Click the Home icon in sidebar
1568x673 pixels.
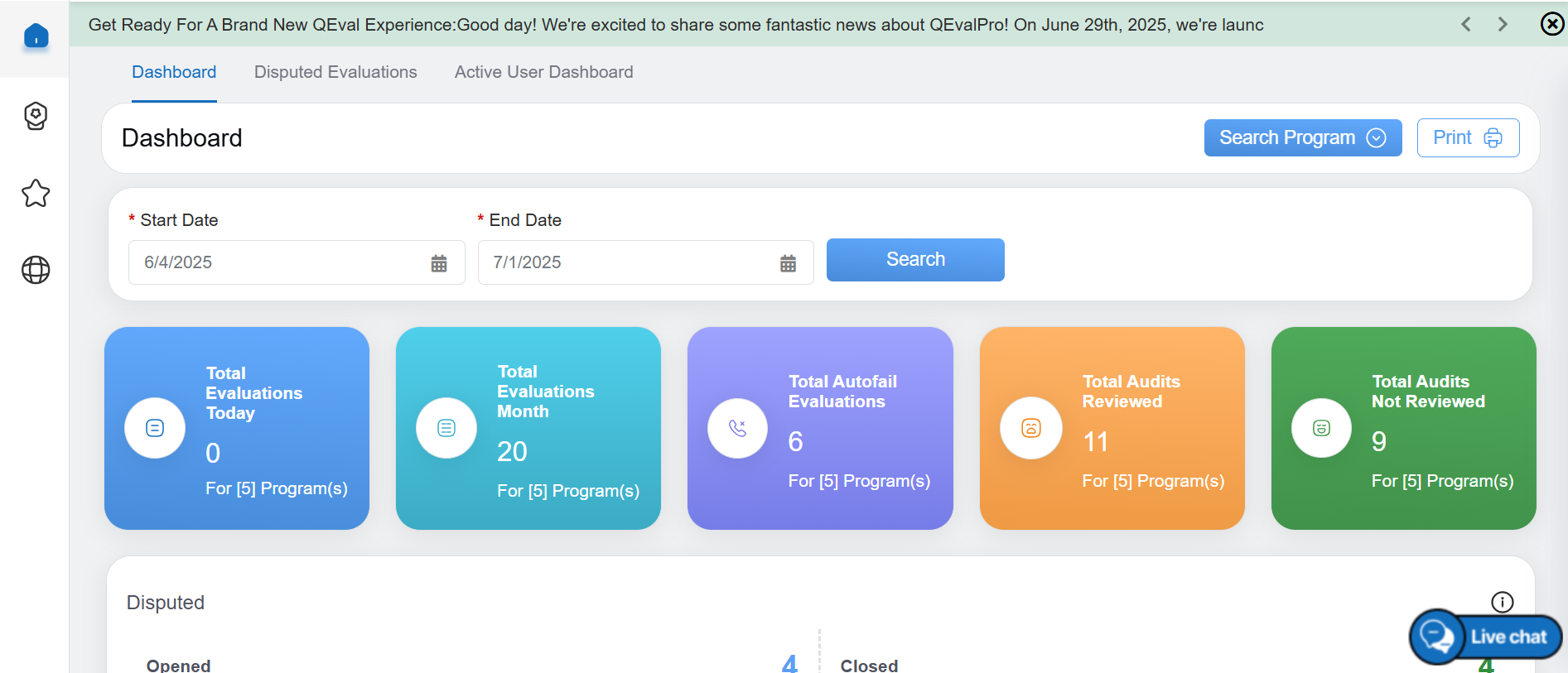tap(36, 36)
